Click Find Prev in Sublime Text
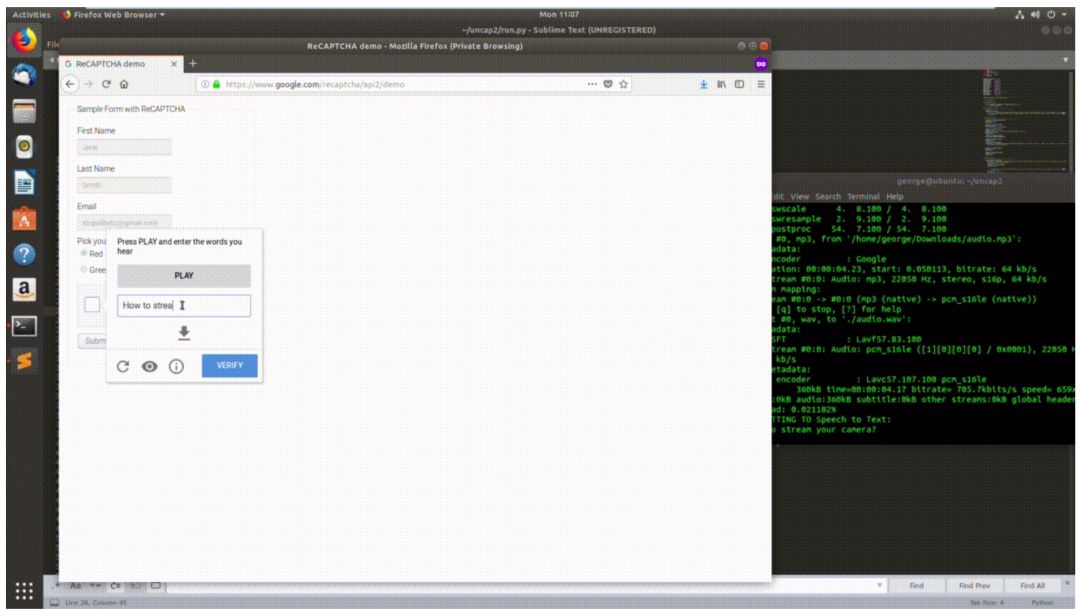The width and height of the screenshot is (1080, 616). (974, 586)
